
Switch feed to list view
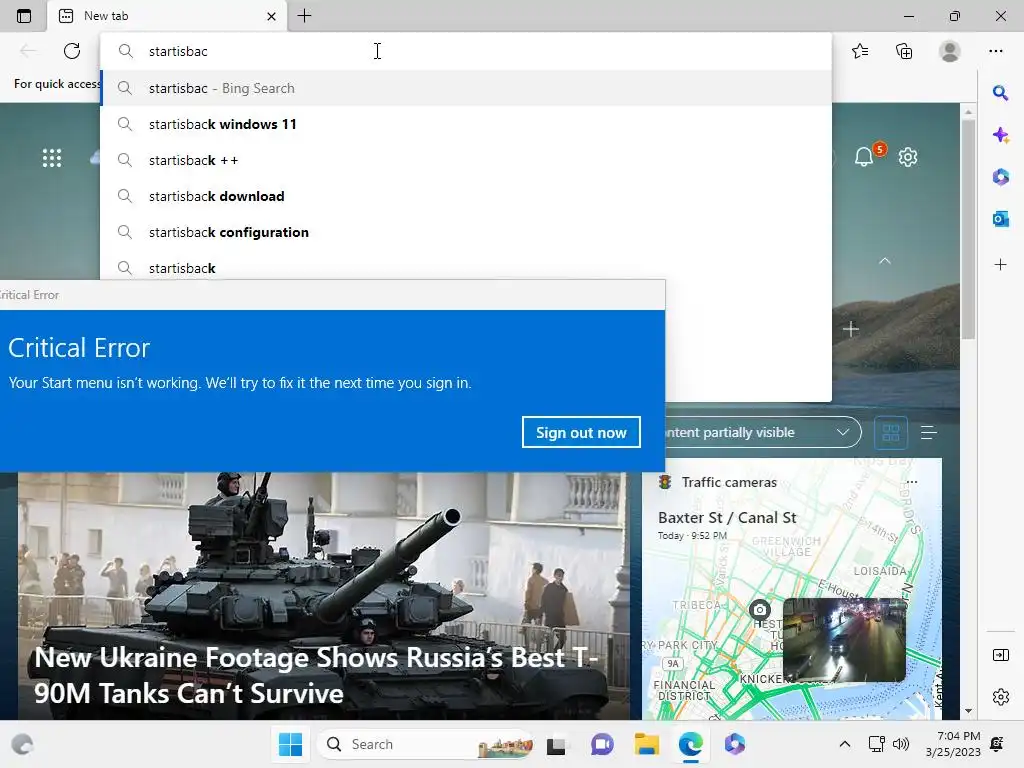[x=929, y=432]
